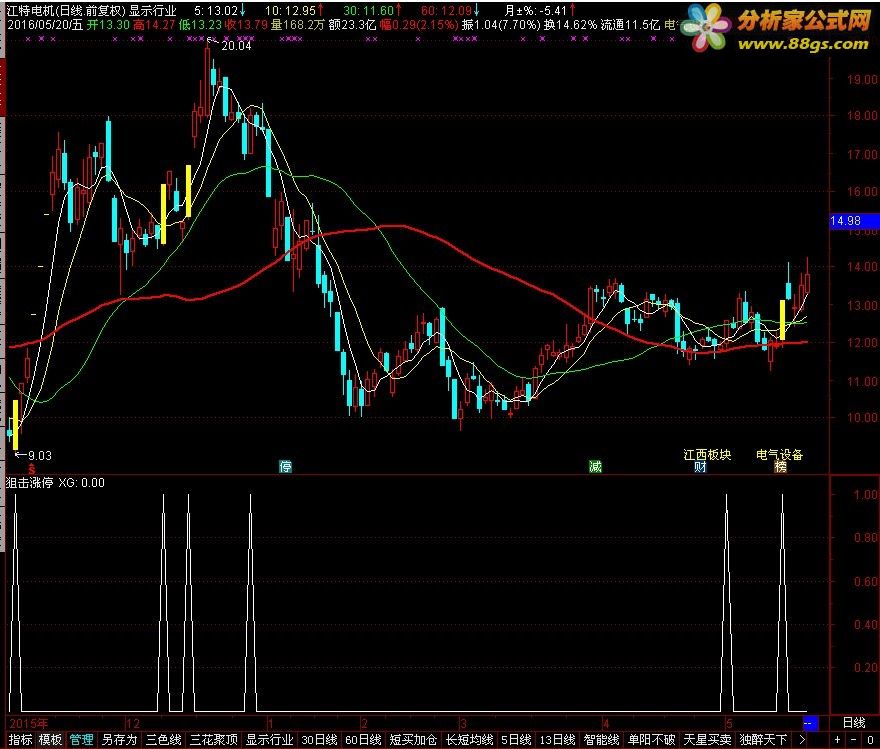
Task: Switch to the 三花聚顶 template
Action: click(x=214, y=739)
